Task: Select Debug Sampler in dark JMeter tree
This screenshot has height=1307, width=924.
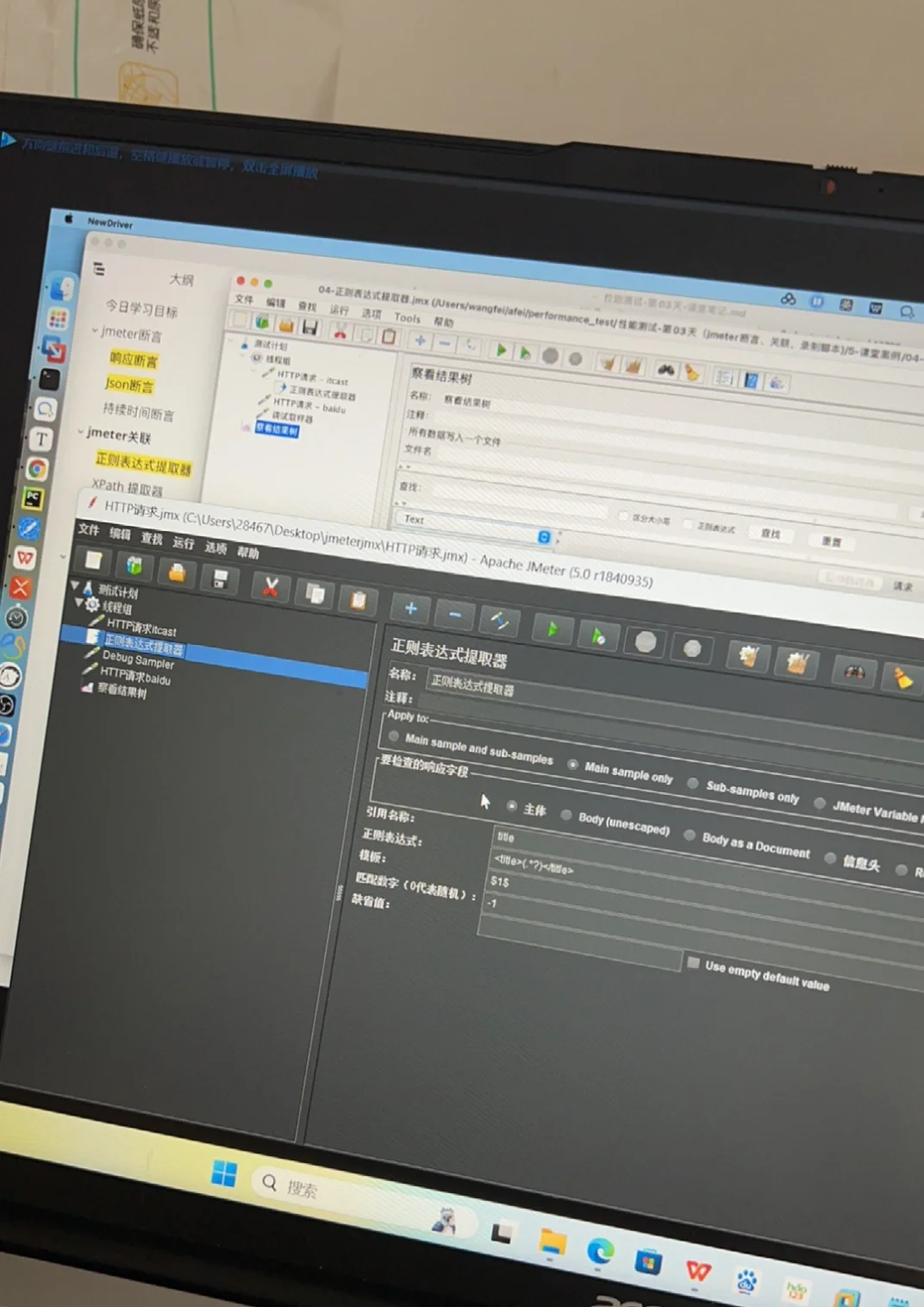Action: pos(138,660)
